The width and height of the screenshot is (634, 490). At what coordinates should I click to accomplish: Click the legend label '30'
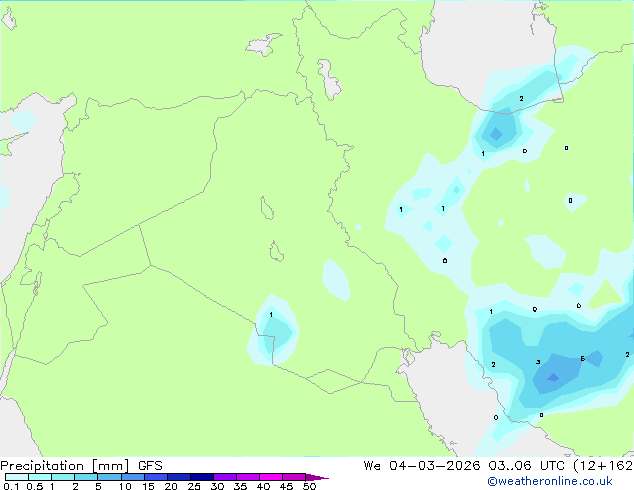point(217,486)
